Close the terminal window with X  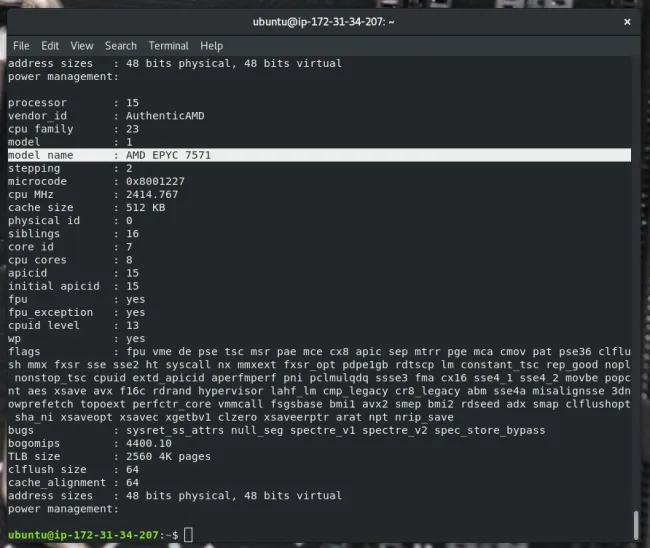click(627, 22)
